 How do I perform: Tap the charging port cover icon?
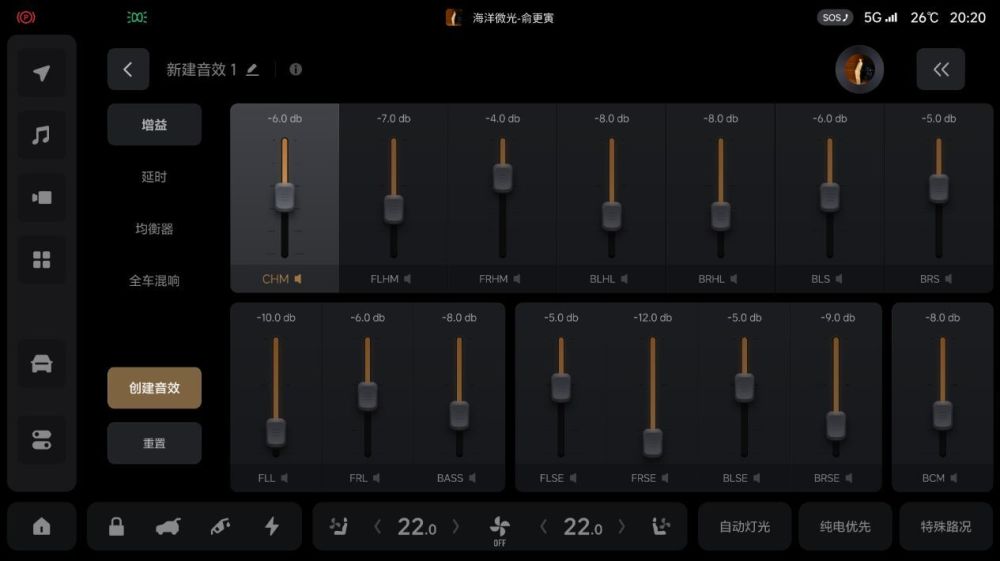click(220, 527)
